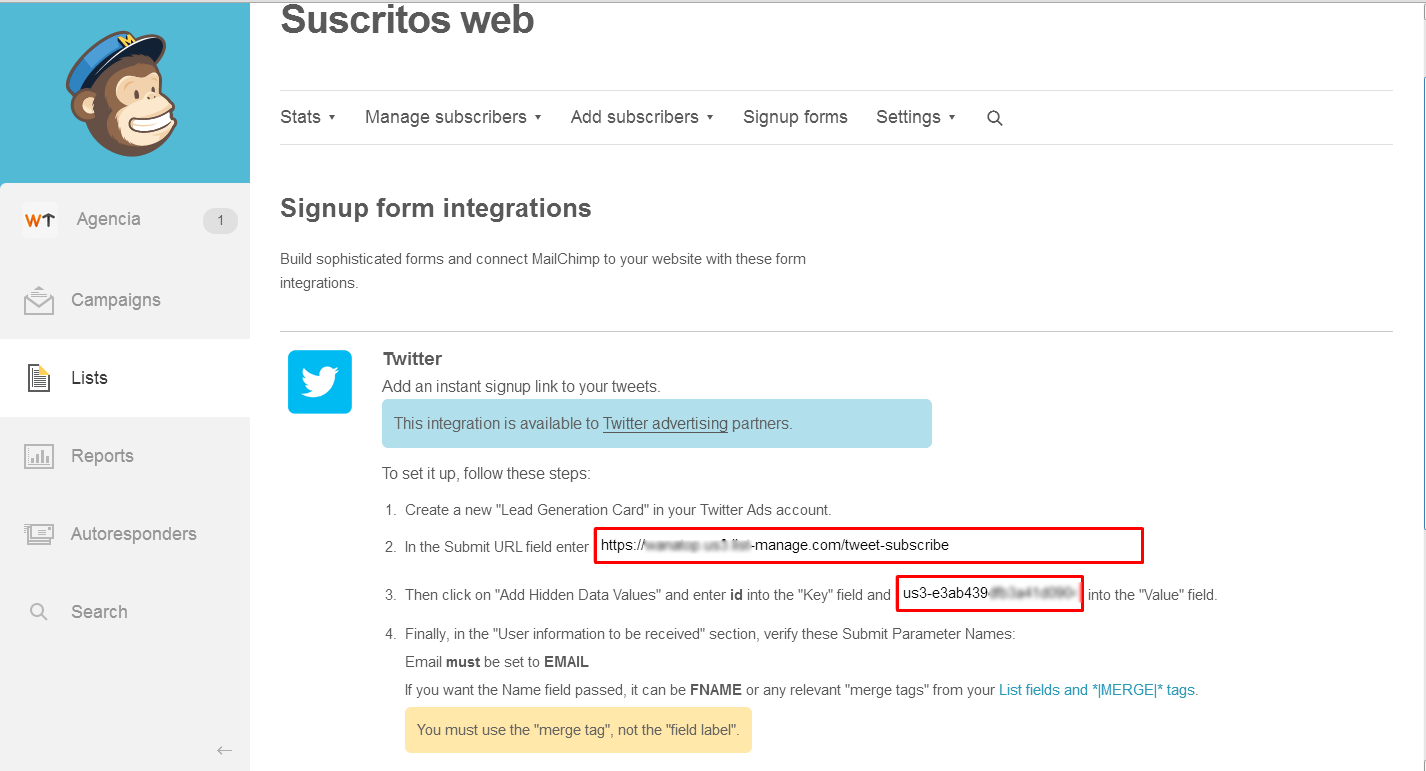Expand the Settings dropdown
The width and height of the screenshot is (1426, 771).
[916, 117]
